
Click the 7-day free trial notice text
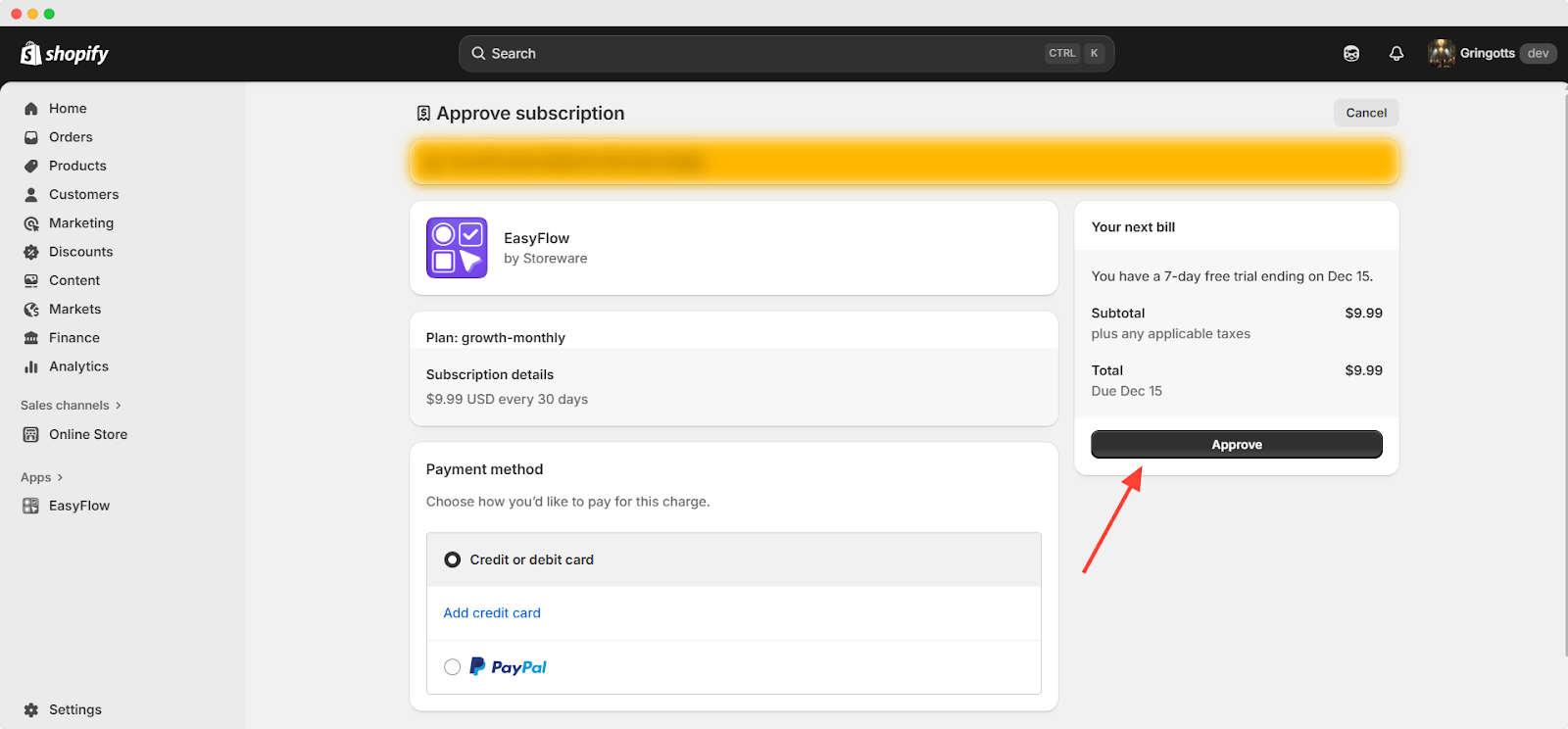[x=1232, y=276]
